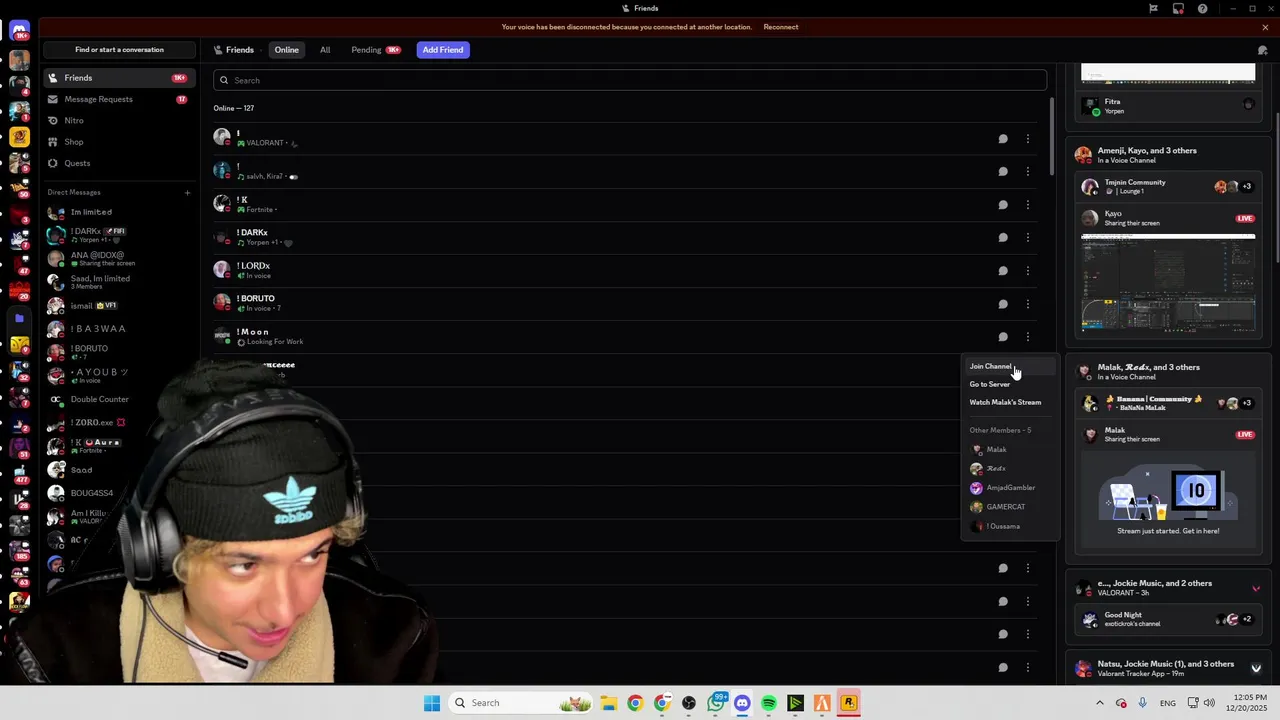Open Discord home direct messages icon
The image size is (1280, 720).
[x=19, y=32]
